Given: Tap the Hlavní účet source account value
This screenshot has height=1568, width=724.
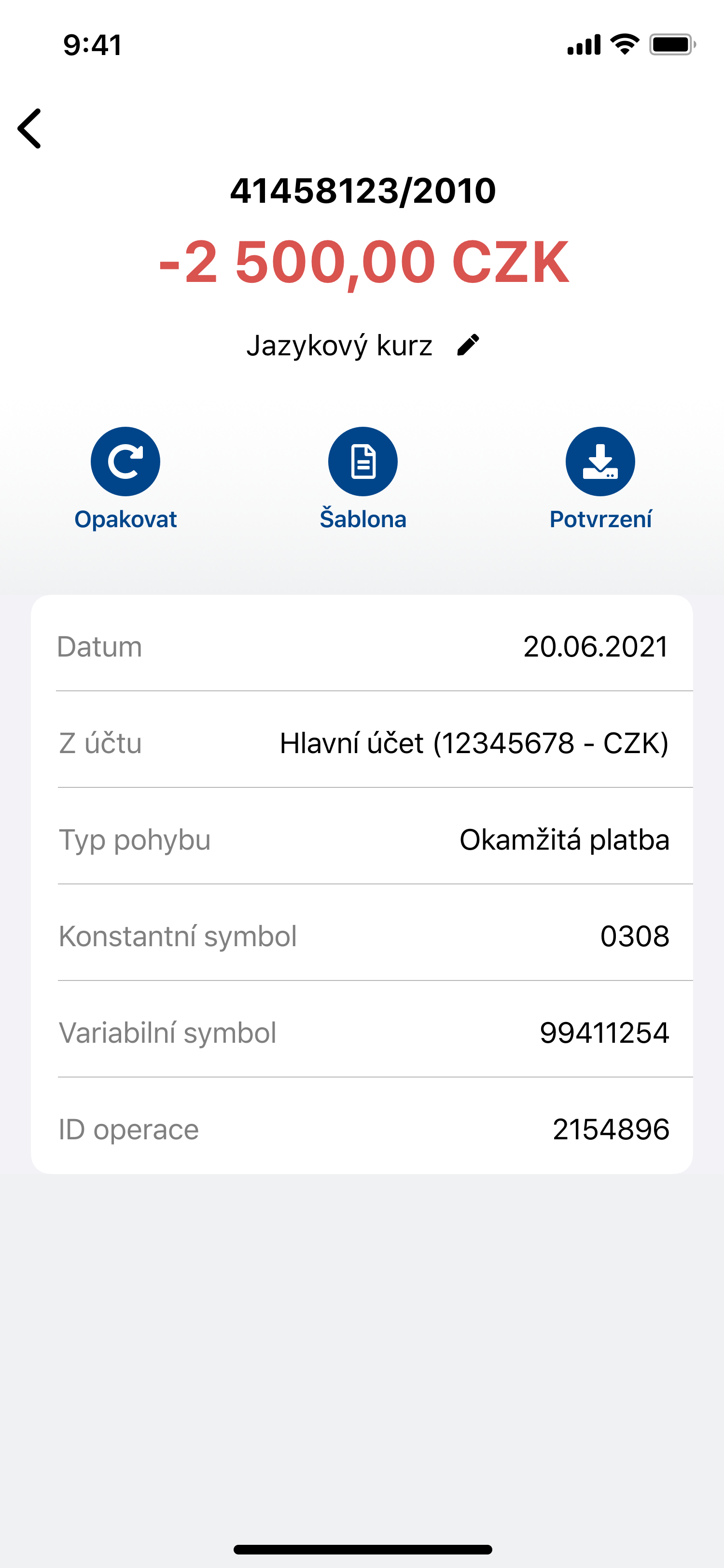Looking at the screenshot, I should pyautogui.click(x=474, y=743).
